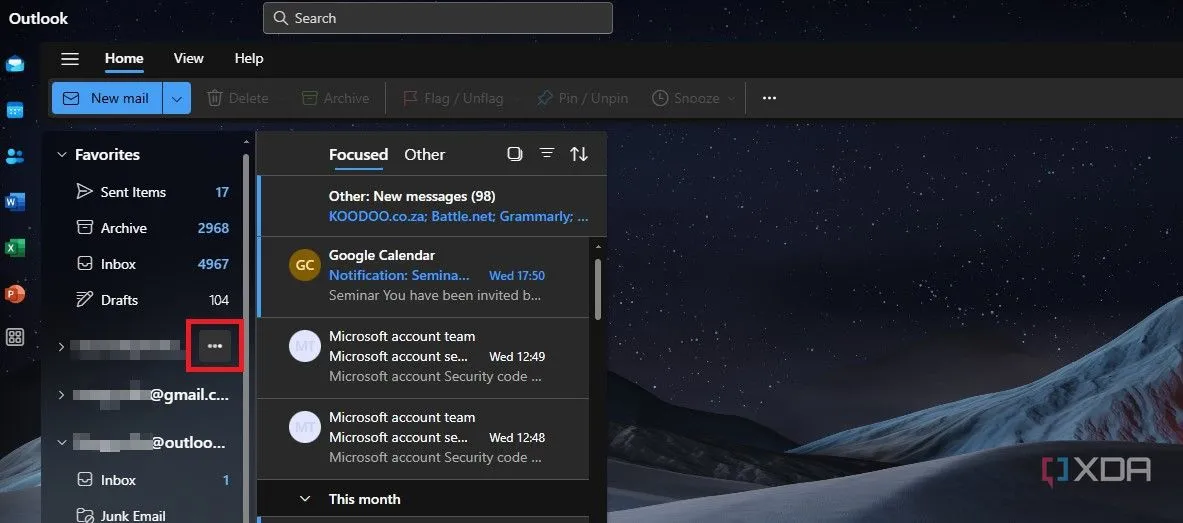The height and width of the screenshot is (523, 1183).
Task: Click the message list scrollbar
Action: tap(598, 289)
